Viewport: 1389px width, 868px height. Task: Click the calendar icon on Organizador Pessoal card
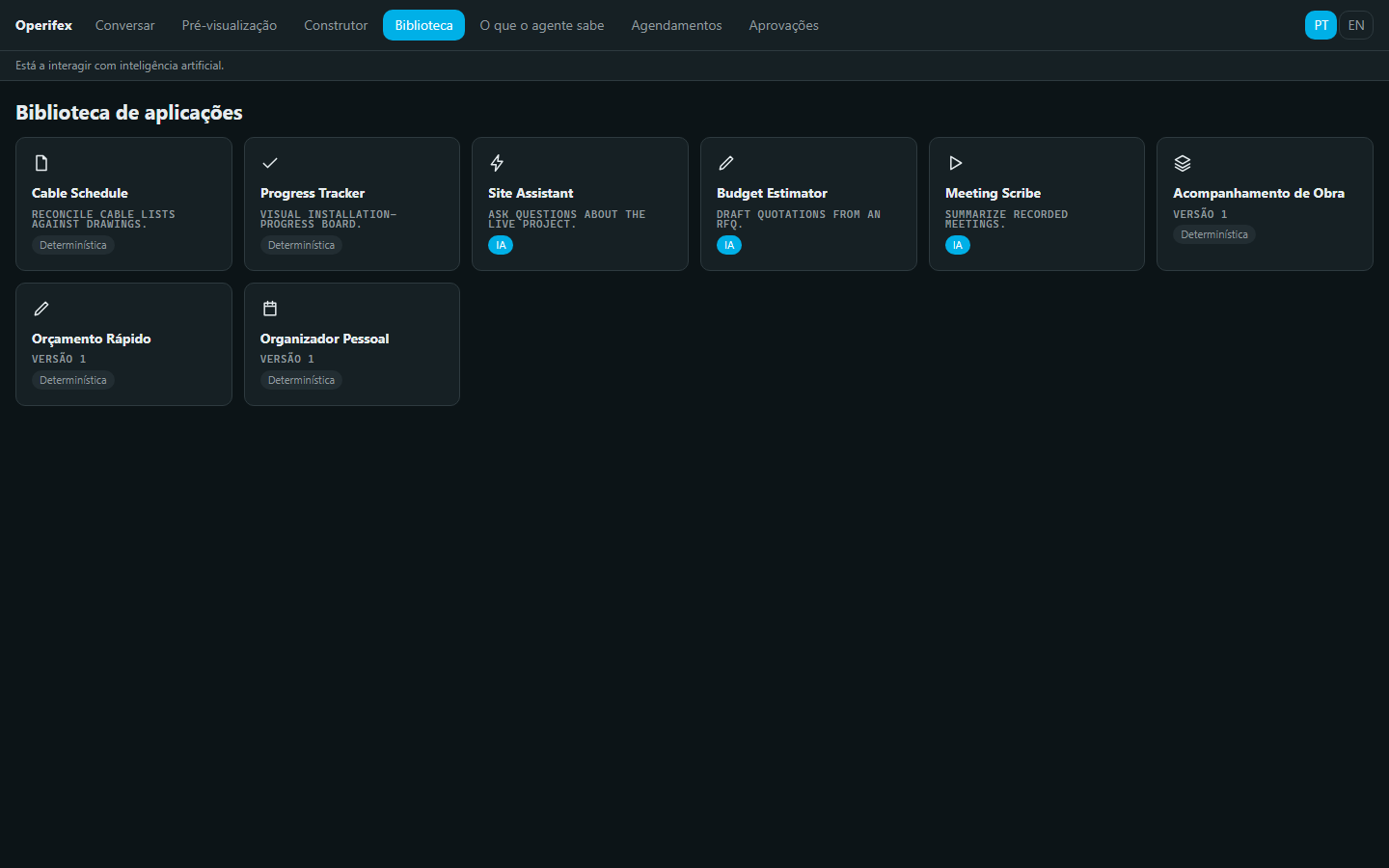pos(270,309)
